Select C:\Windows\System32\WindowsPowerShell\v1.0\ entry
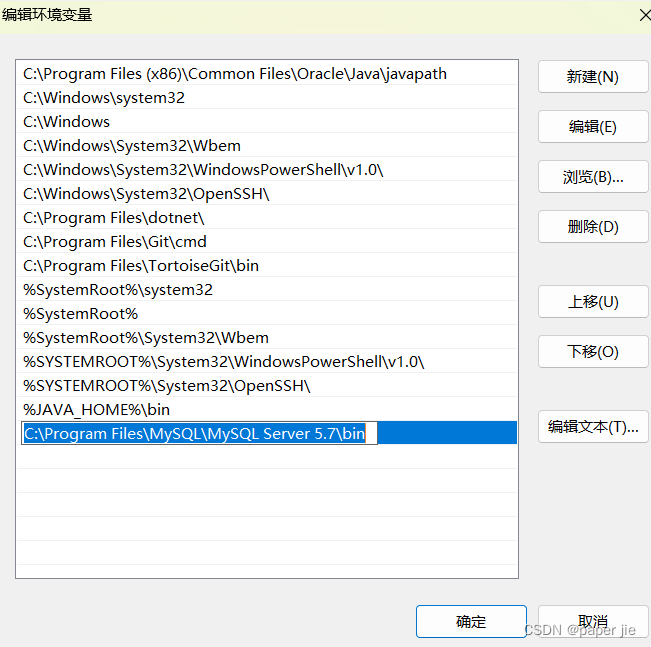 point(267,169)
